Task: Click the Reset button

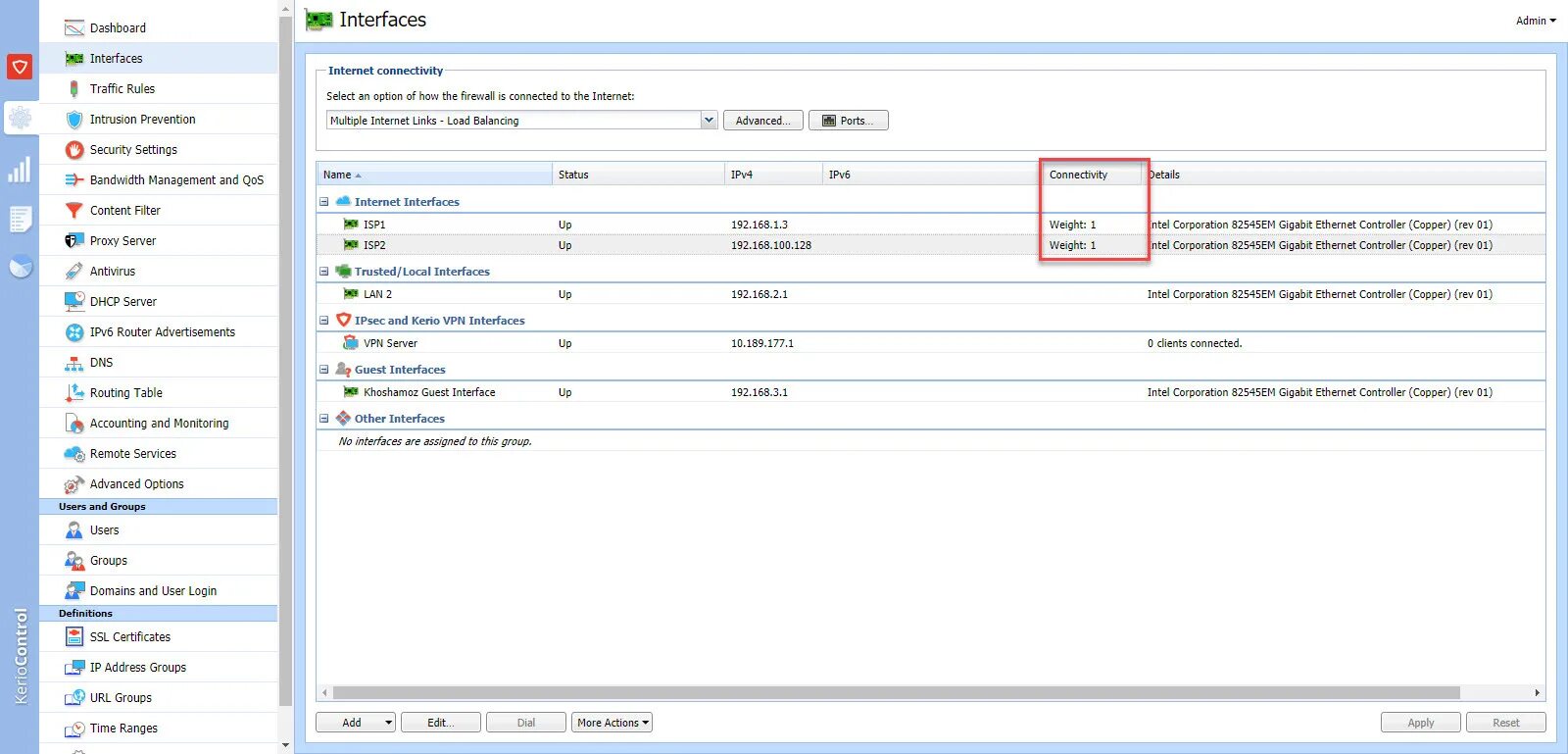Action: tap(1505, 723)
